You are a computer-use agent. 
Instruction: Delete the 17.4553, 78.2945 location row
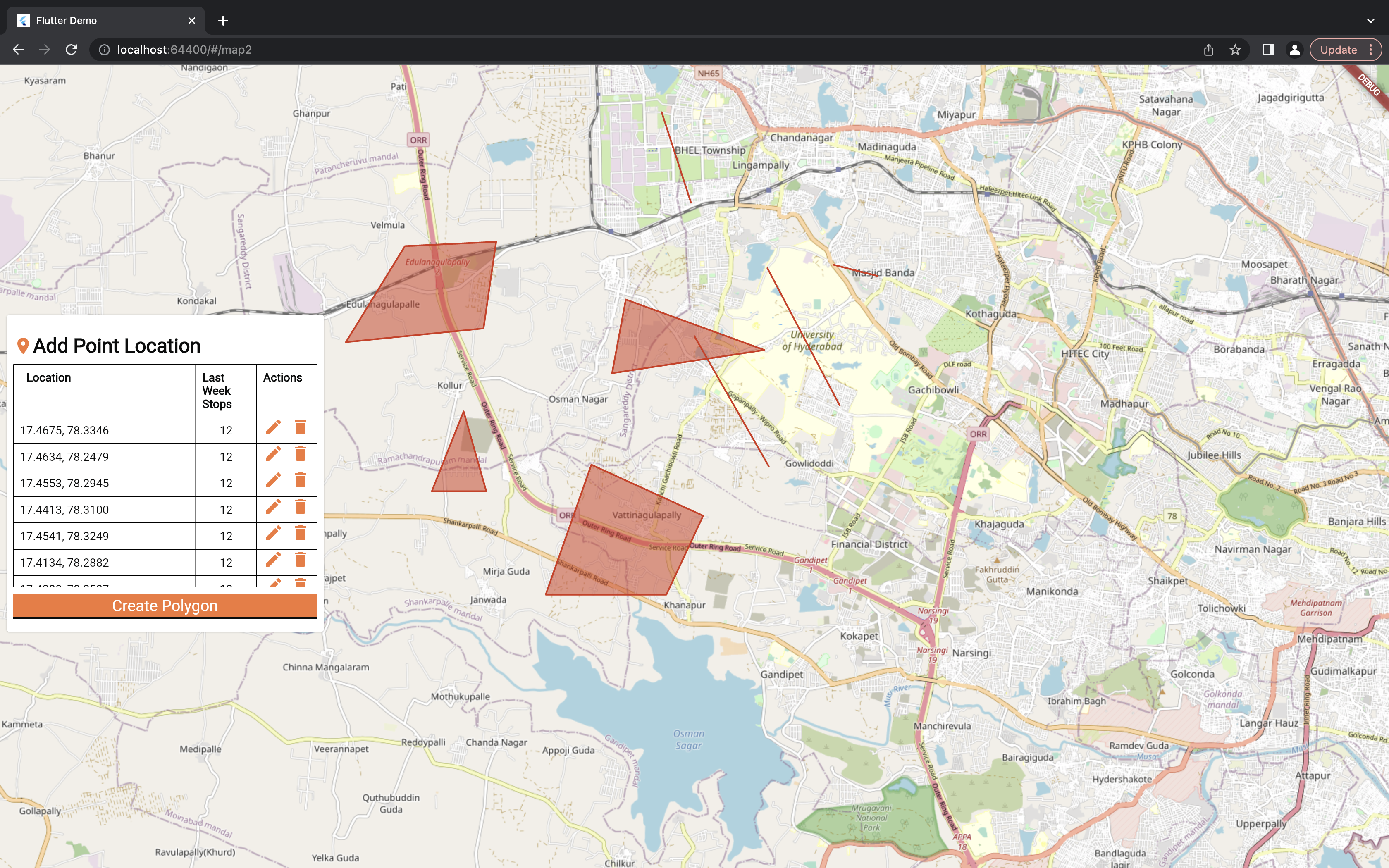(300, 480)
